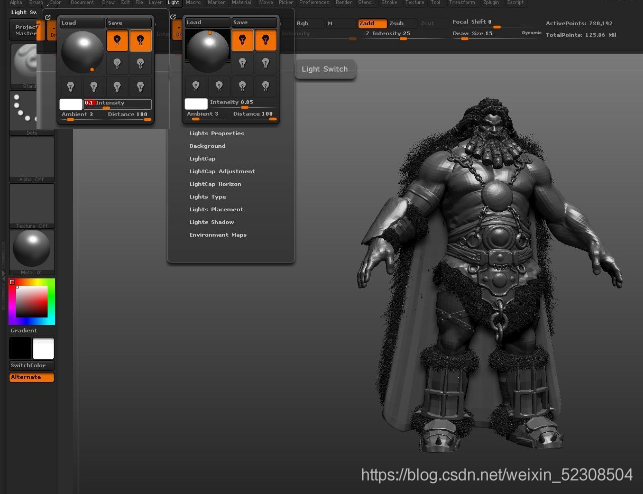This screenshot has height=494, width=643.
Task: Enable the Zsub mode button
Action: pyautogui.click(x=401, y=23)
